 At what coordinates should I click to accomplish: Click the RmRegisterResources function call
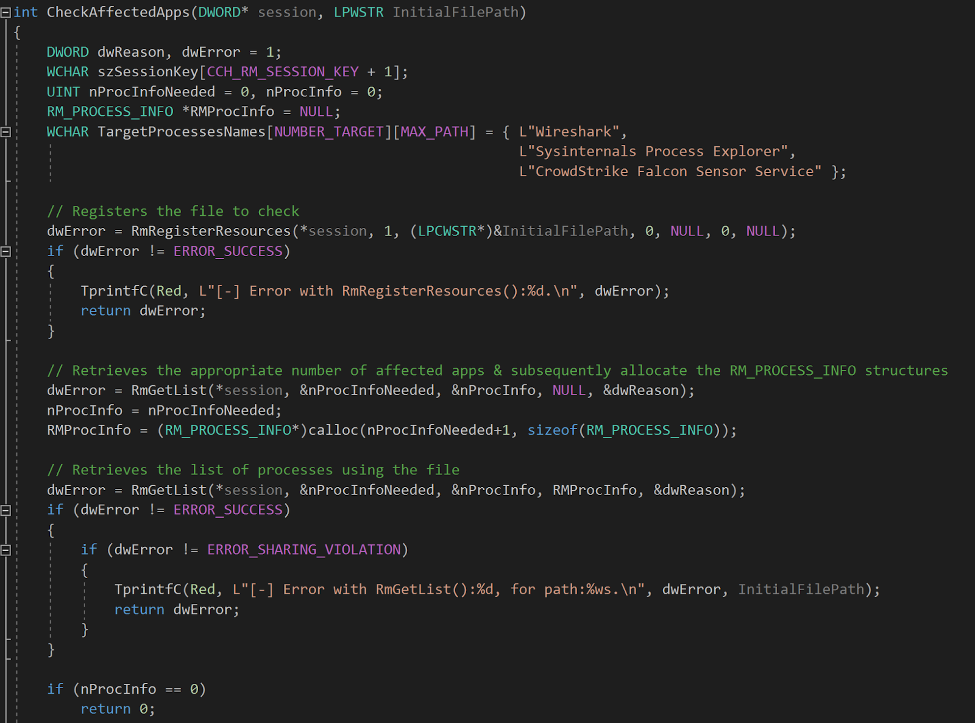coord(211,231)
